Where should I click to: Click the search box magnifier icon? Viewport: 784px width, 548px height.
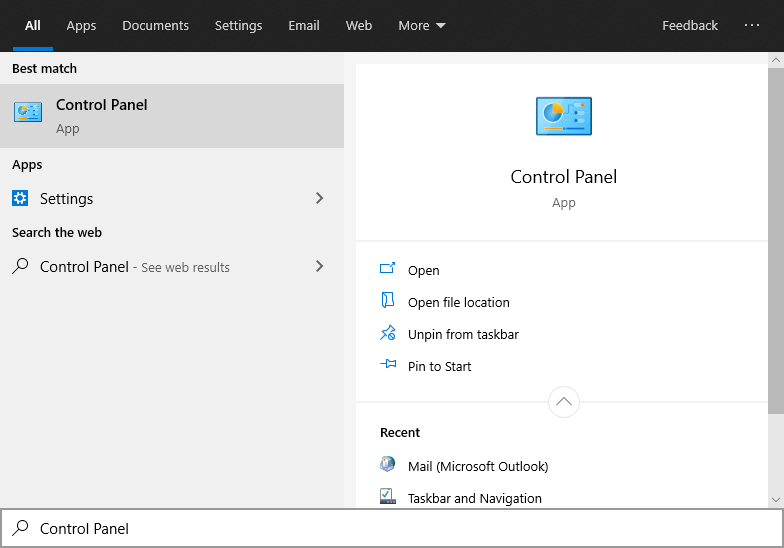point(20,528)
